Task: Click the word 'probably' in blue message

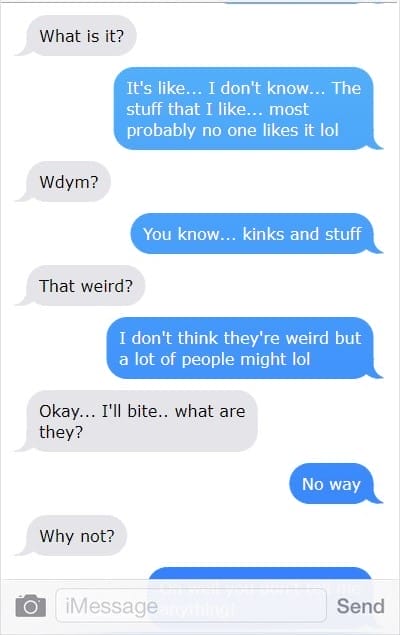Action: [x=161, y=131]
